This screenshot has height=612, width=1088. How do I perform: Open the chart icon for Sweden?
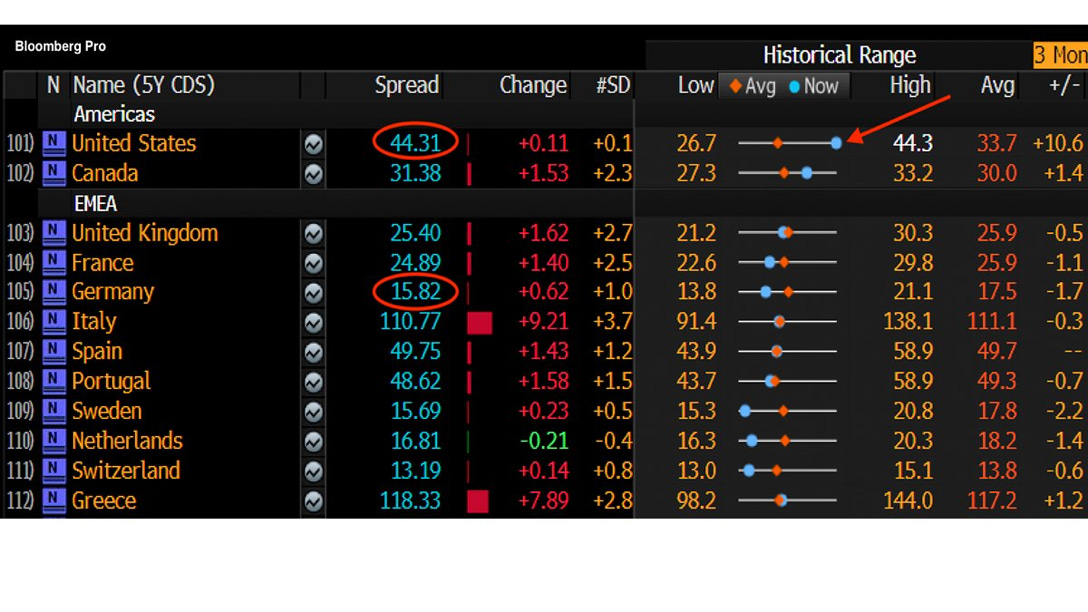[314, 412]
